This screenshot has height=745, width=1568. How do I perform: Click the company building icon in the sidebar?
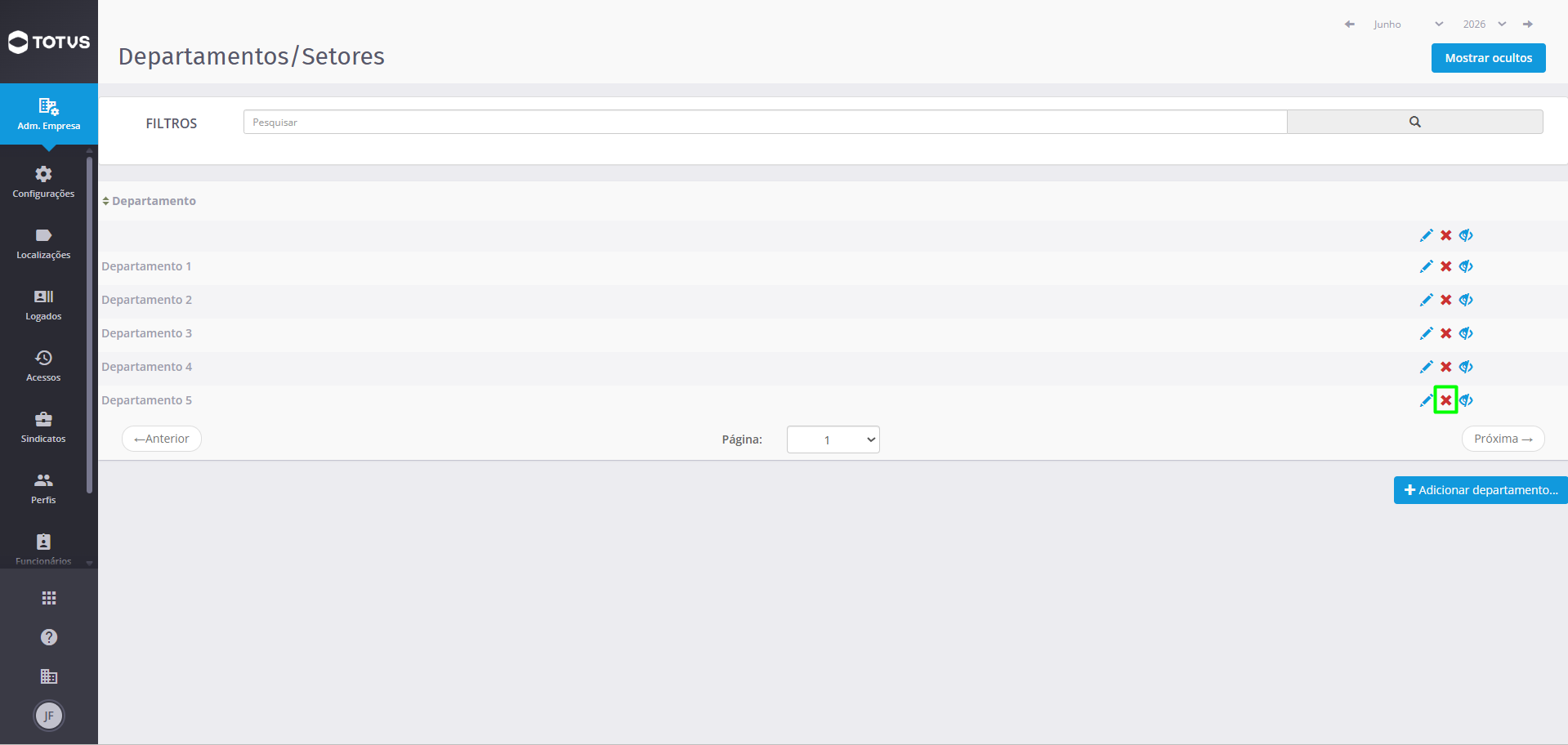[49, 676]
